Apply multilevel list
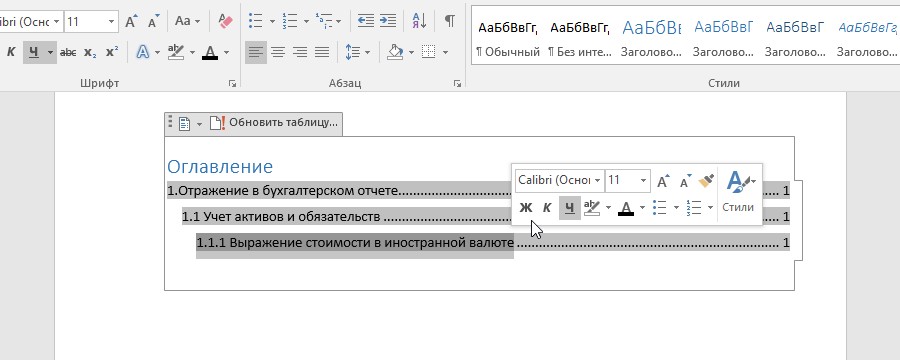The width and height of the screenshot is (900, 360). pyautogui.click(x=323, y=22)
